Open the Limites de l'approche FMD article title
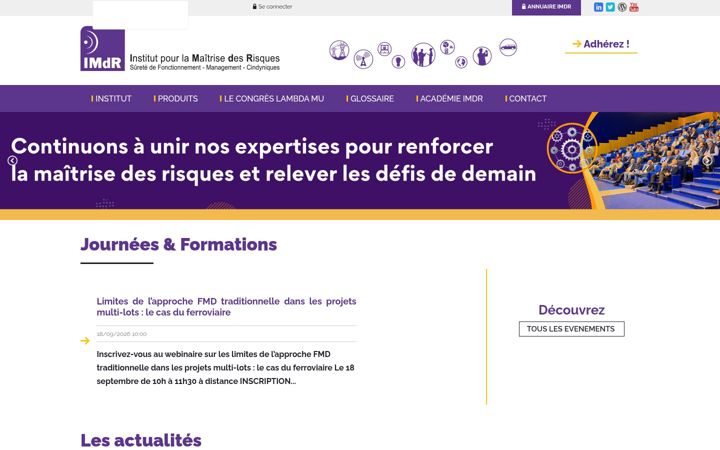Viewport: 720px width, 450px height. [226, 307]
